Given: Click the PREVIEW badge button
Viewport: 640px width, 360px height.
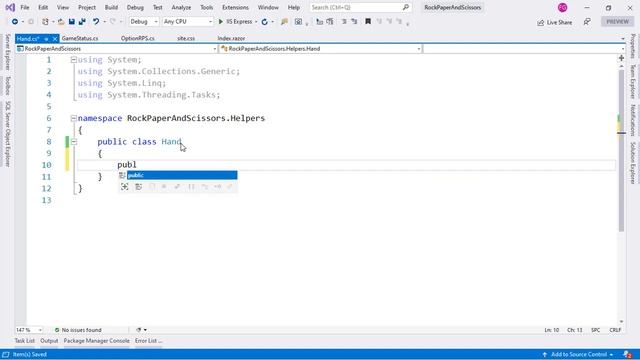Looking at the screenshot, I should pyautogui.click(x=618, y=22).
